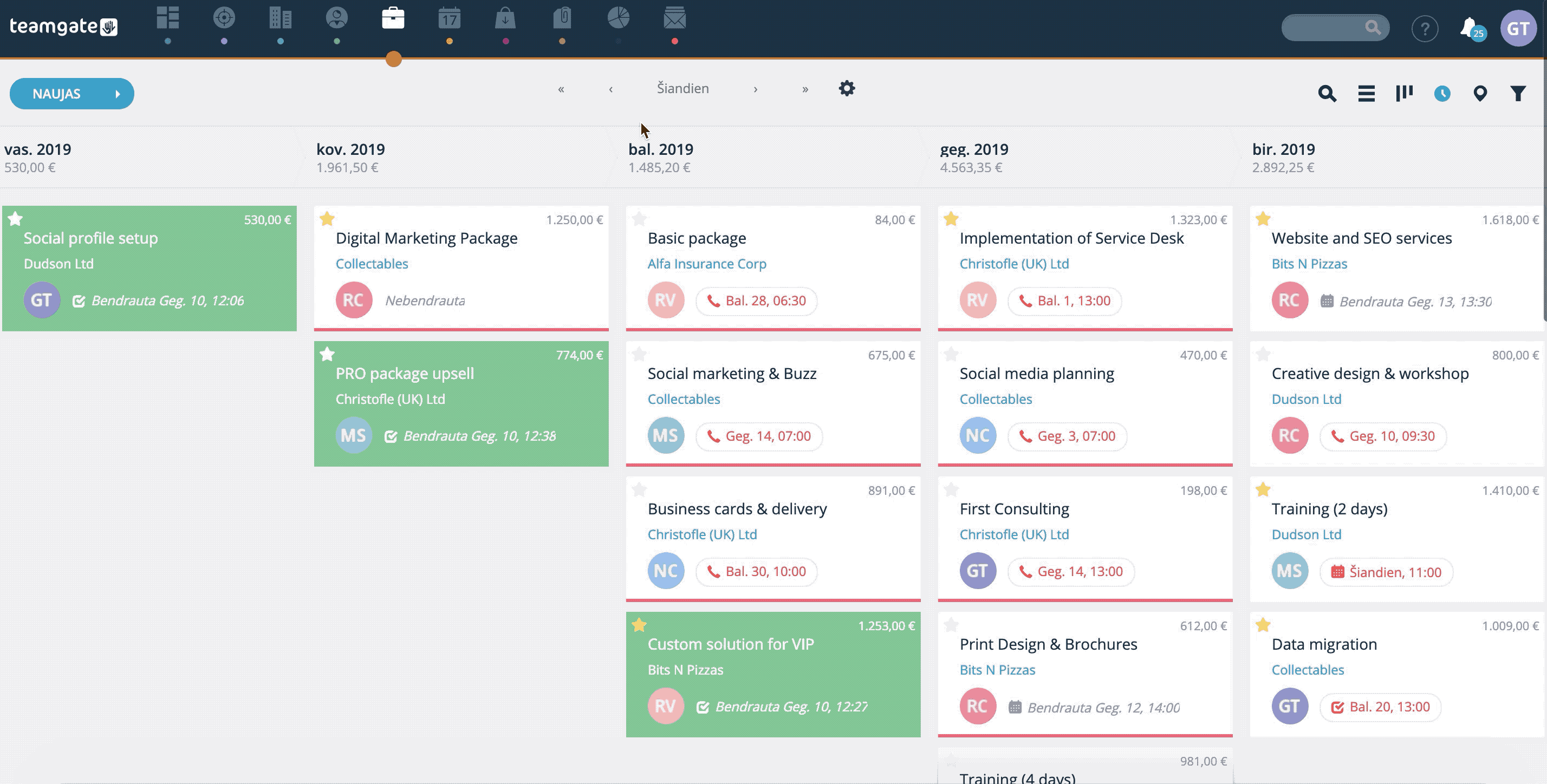Open the contacts person icon
1547x784 pixels.
click(x=337, y=18)
